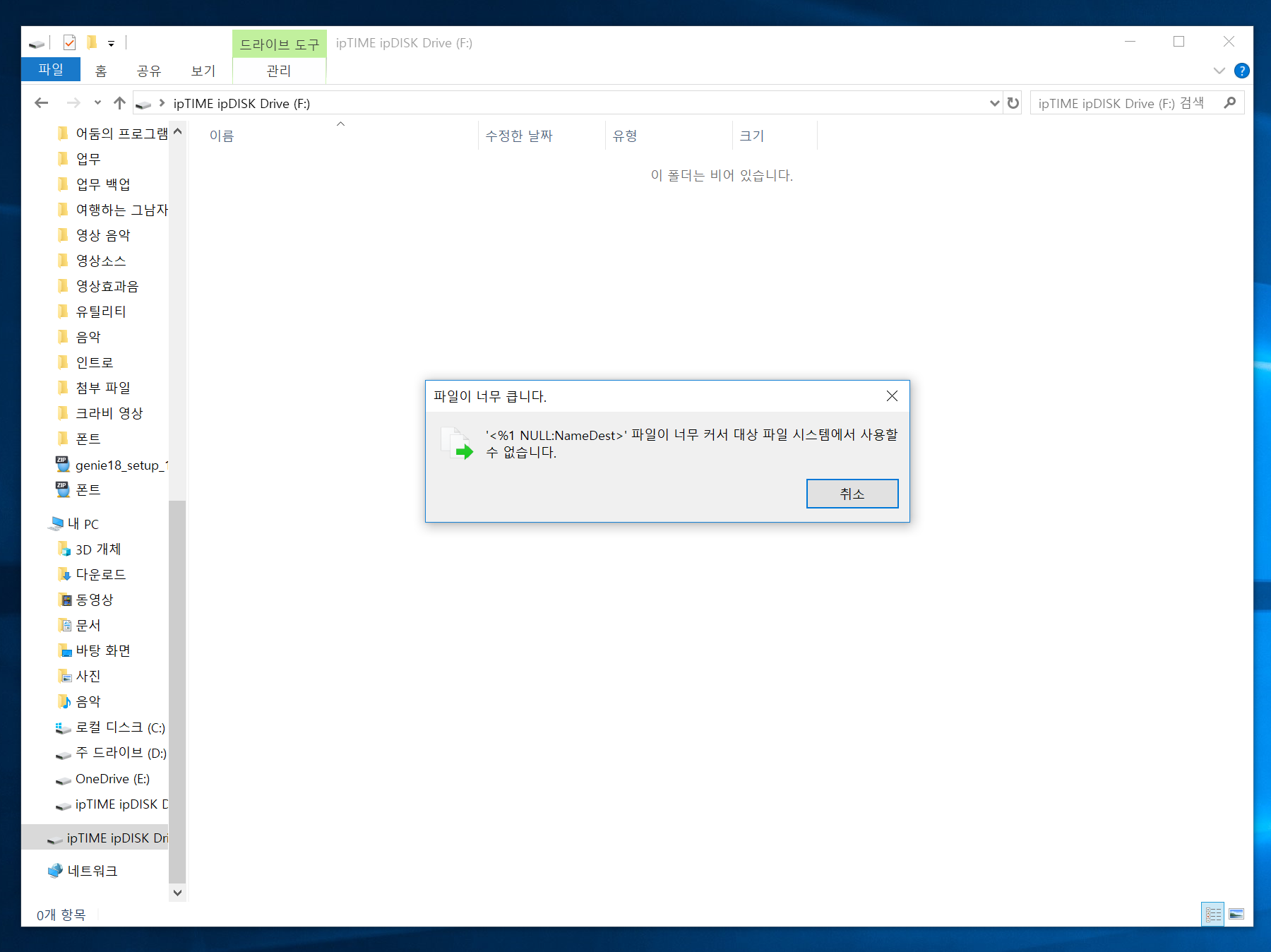Viewport: 1271px width, 952px height.
Task: Click search magnifier icon in search box
Action: pos(1230,103)
